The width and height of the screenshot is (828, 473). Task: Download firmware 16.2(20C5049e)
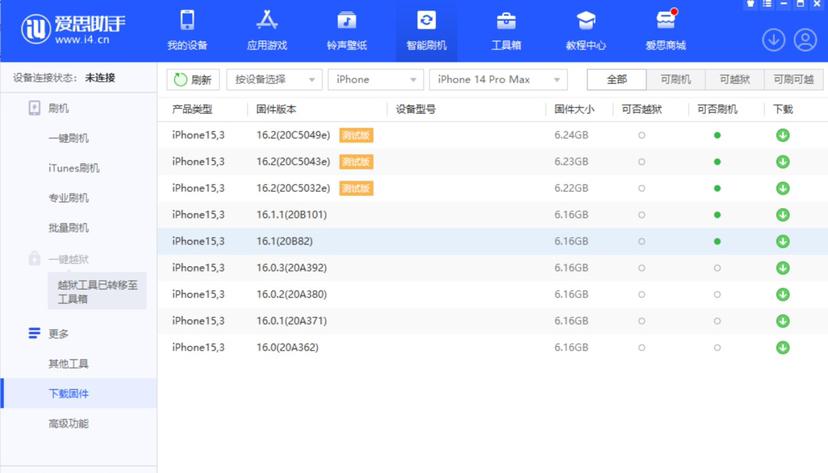[783, 135]
